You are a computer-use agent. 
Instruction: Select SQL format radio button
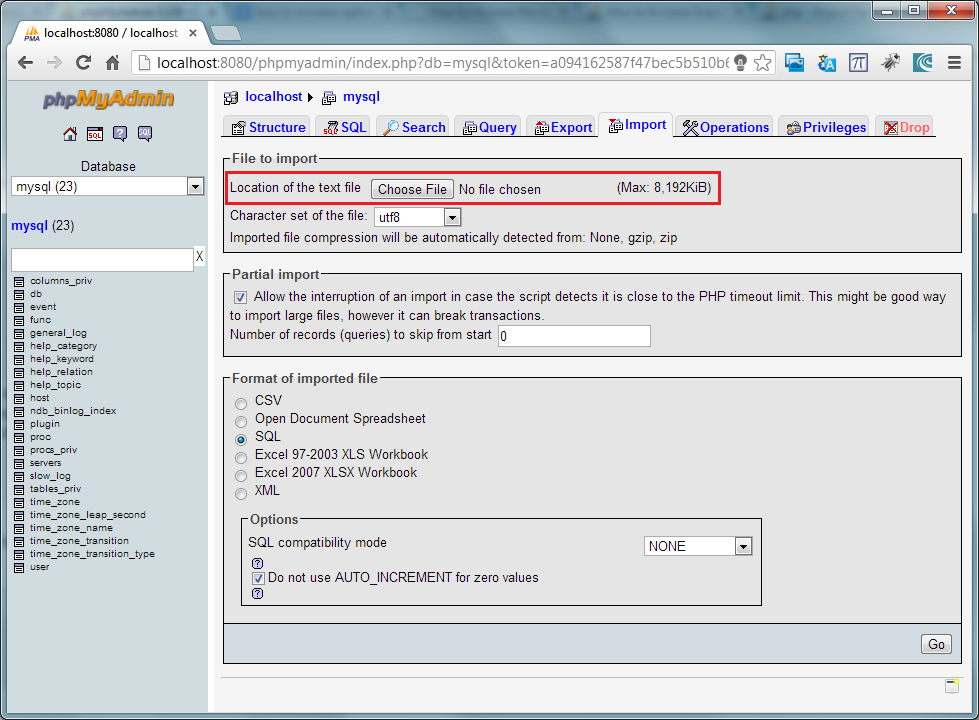point(241,440)
